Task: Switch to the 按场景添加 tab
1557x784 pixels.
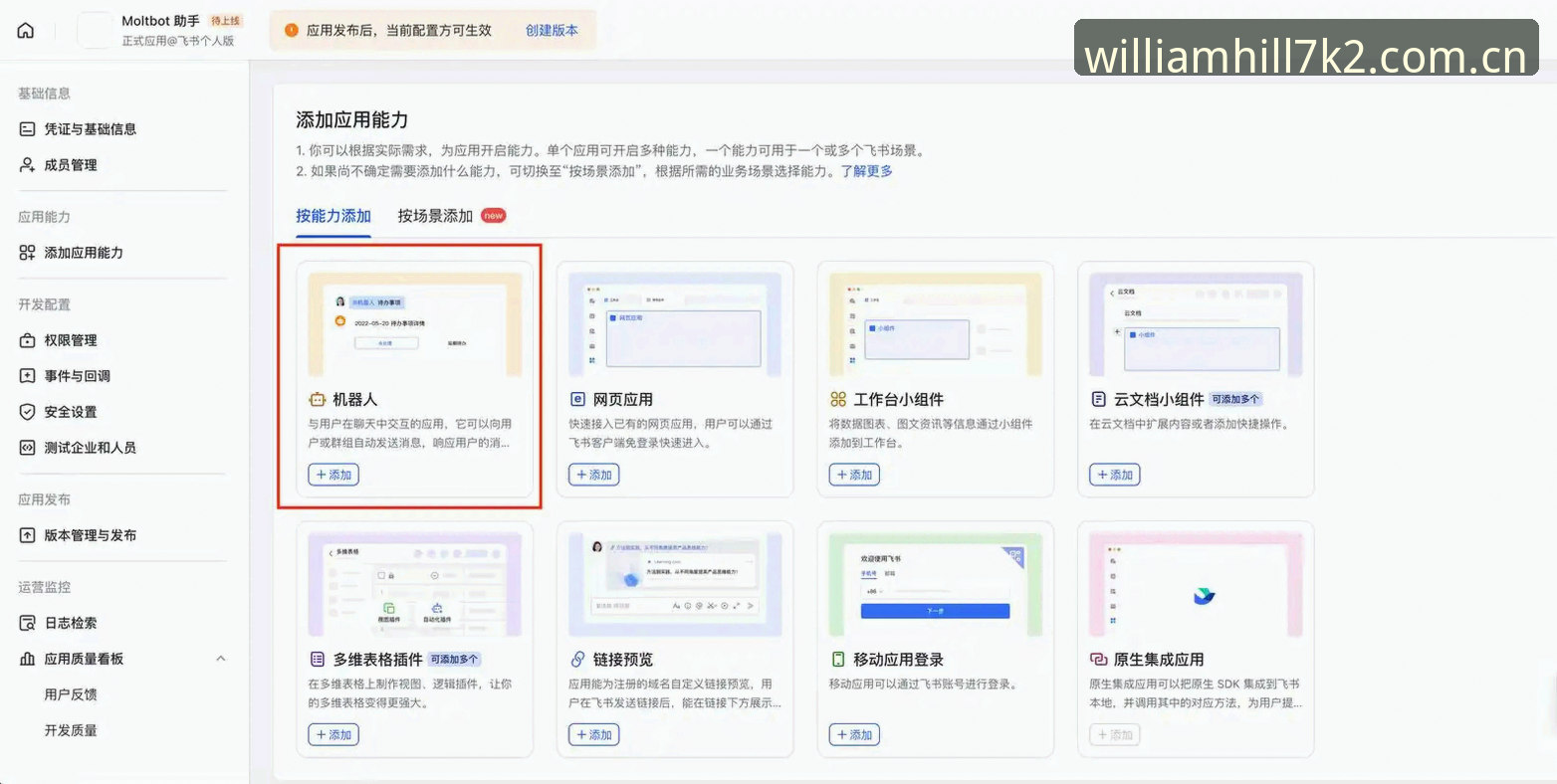Action: pos(435,216)
